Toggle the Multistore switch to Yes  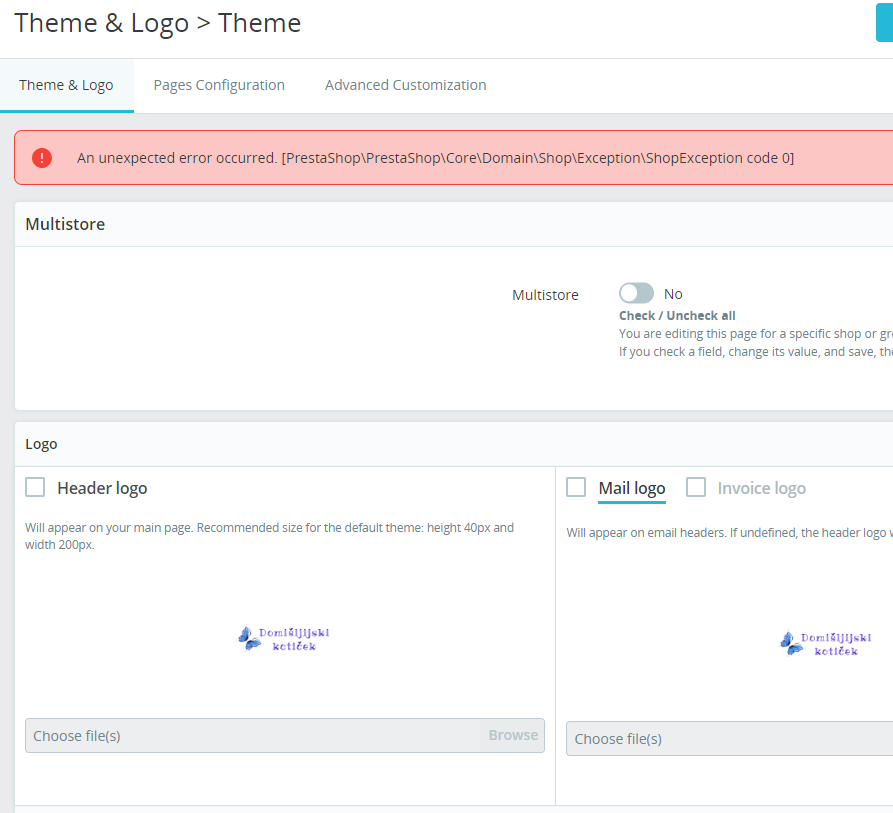(635, 292)
